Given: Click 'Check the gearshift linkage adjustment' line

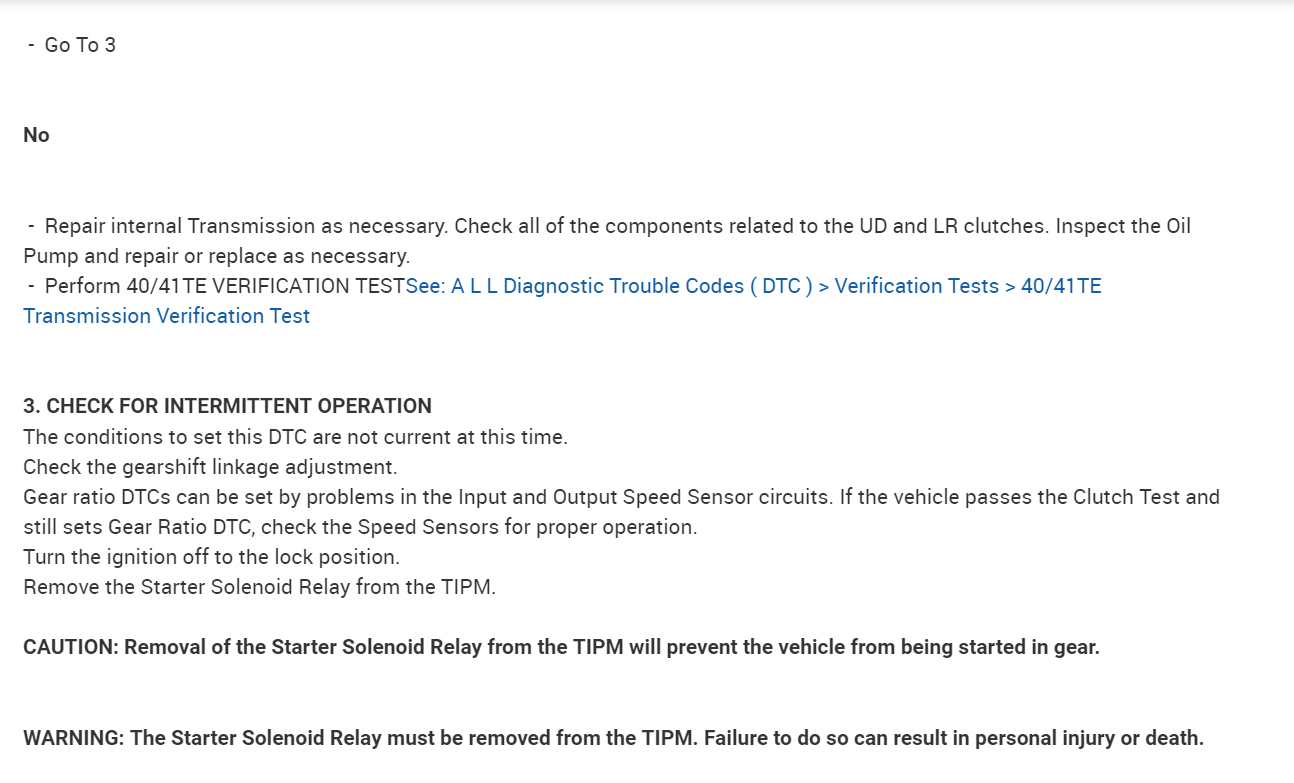Looking at the screenshot, I should coord(209,467).
